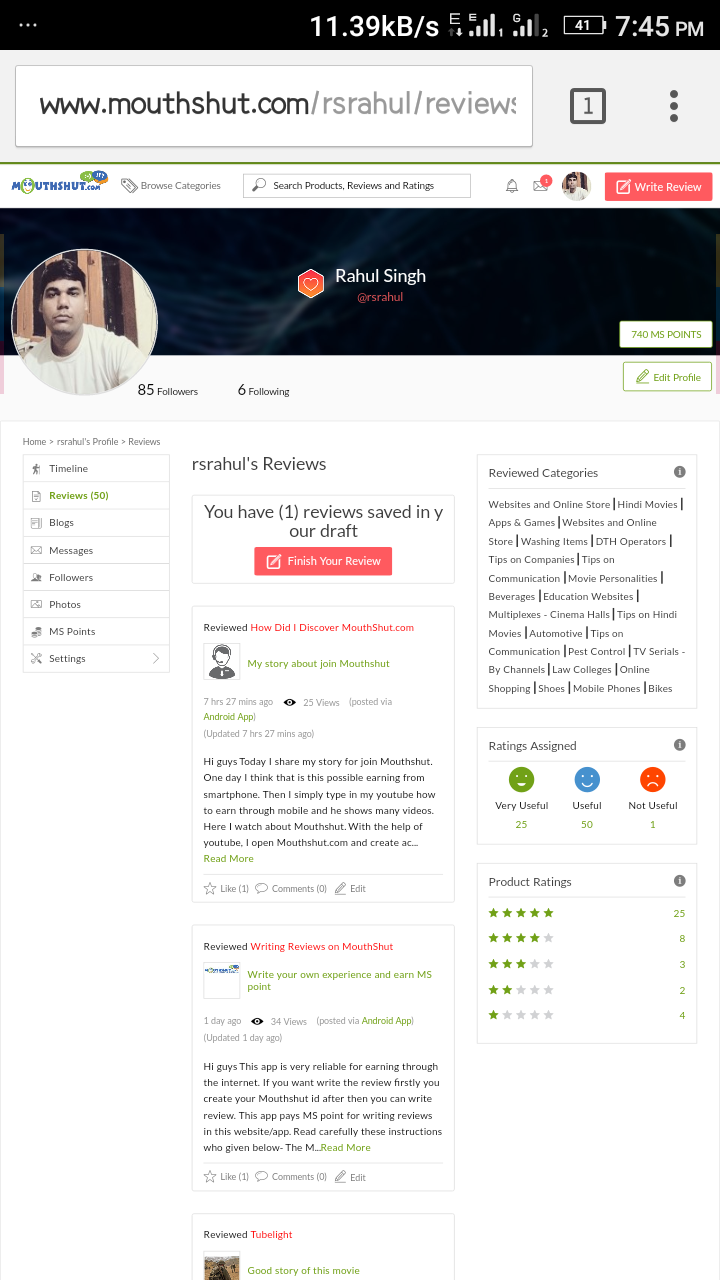The height and width of the screenshot is (1280, 720).
Task: Open the Browse Categories dropdown
Action: click(170, 185)
